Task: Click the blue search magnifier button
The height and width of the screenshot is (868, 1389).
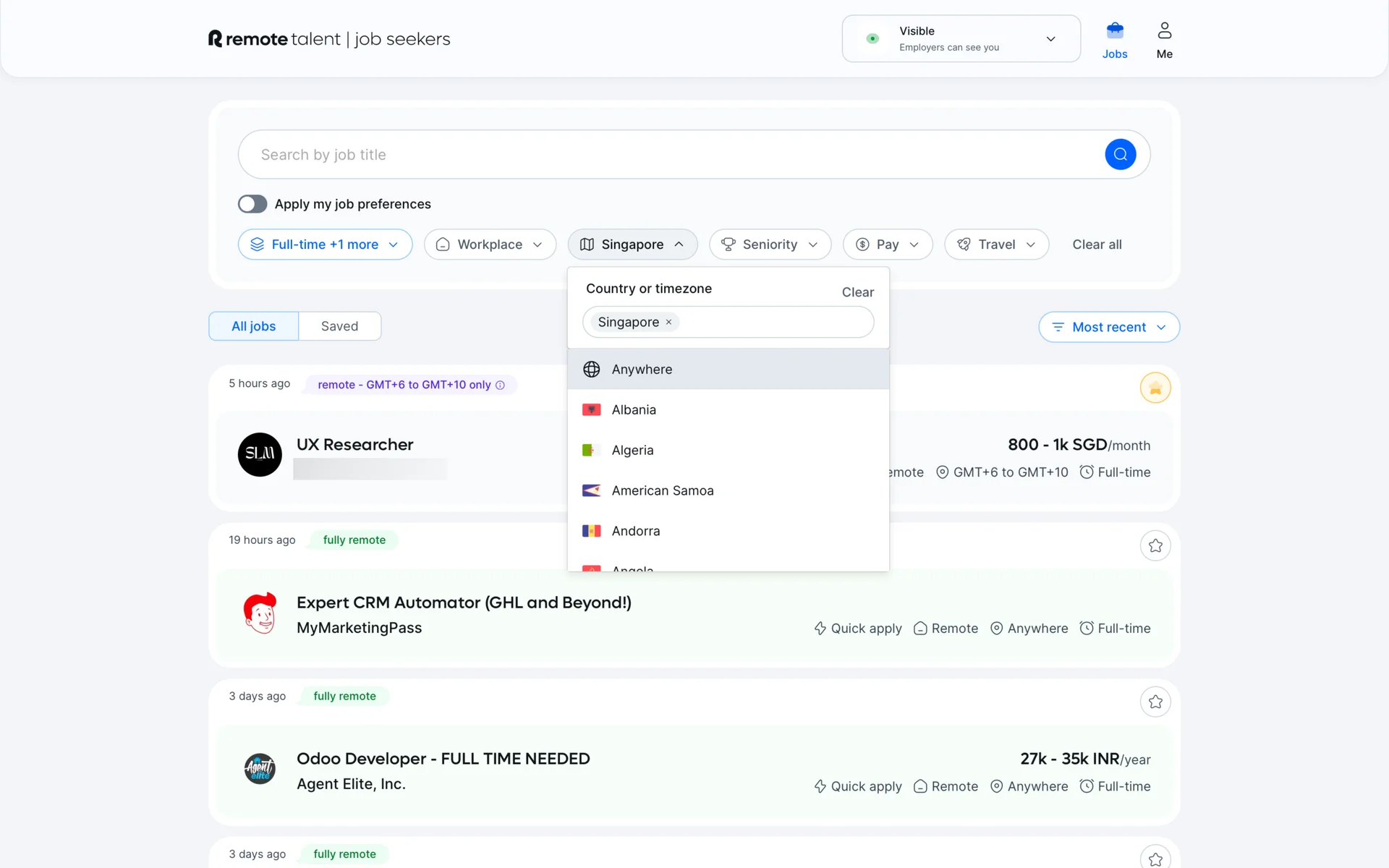Action: [1120, 154]
